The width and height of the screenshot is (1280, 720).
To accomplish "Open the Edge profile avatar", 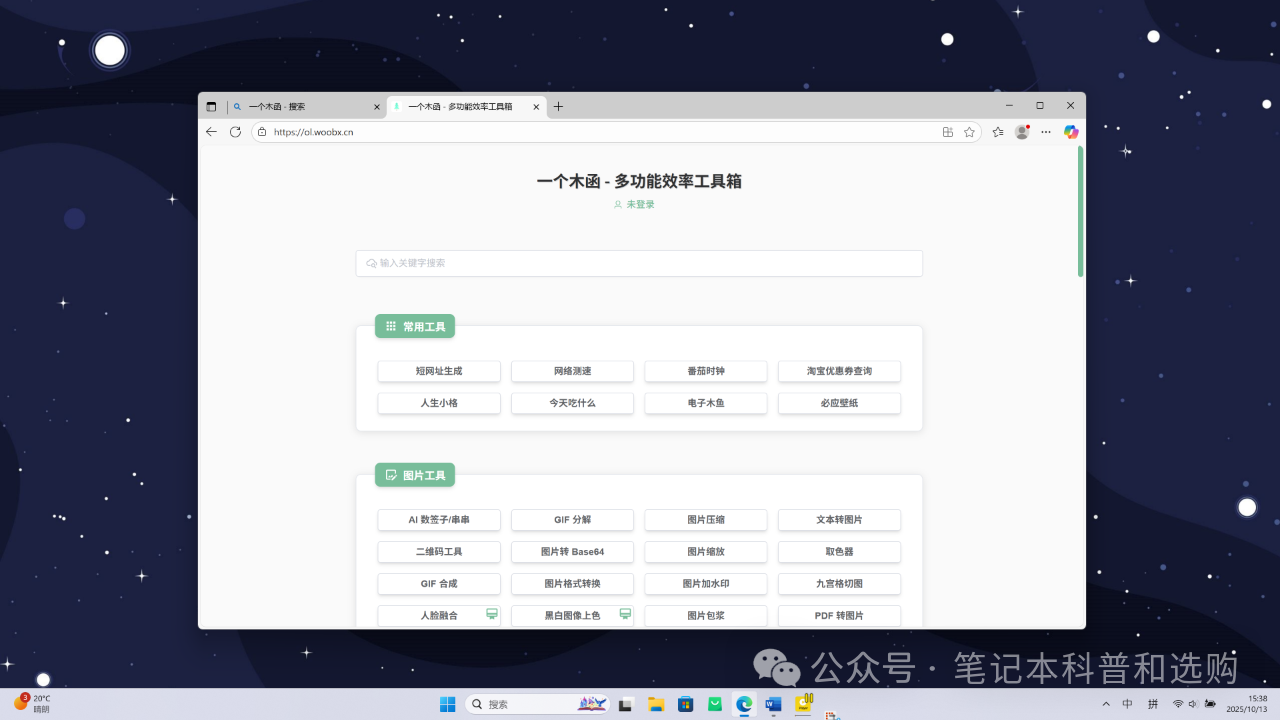I will tap(1021, 132).
